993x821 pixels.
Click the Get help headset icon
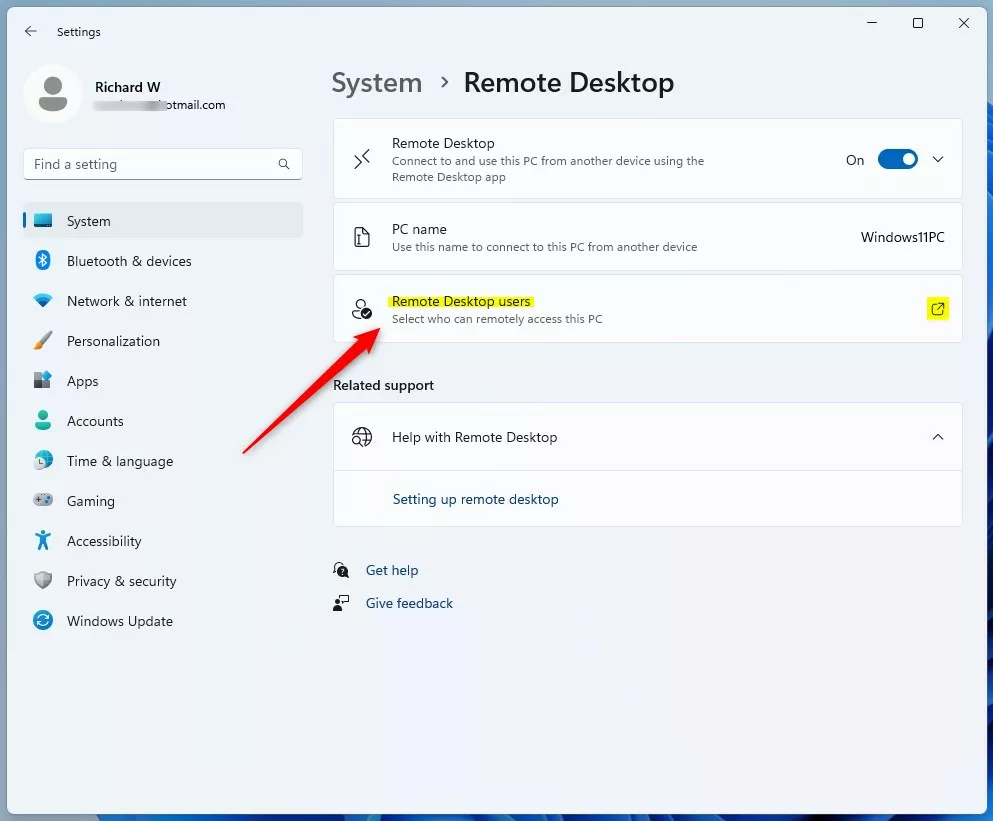341,570
